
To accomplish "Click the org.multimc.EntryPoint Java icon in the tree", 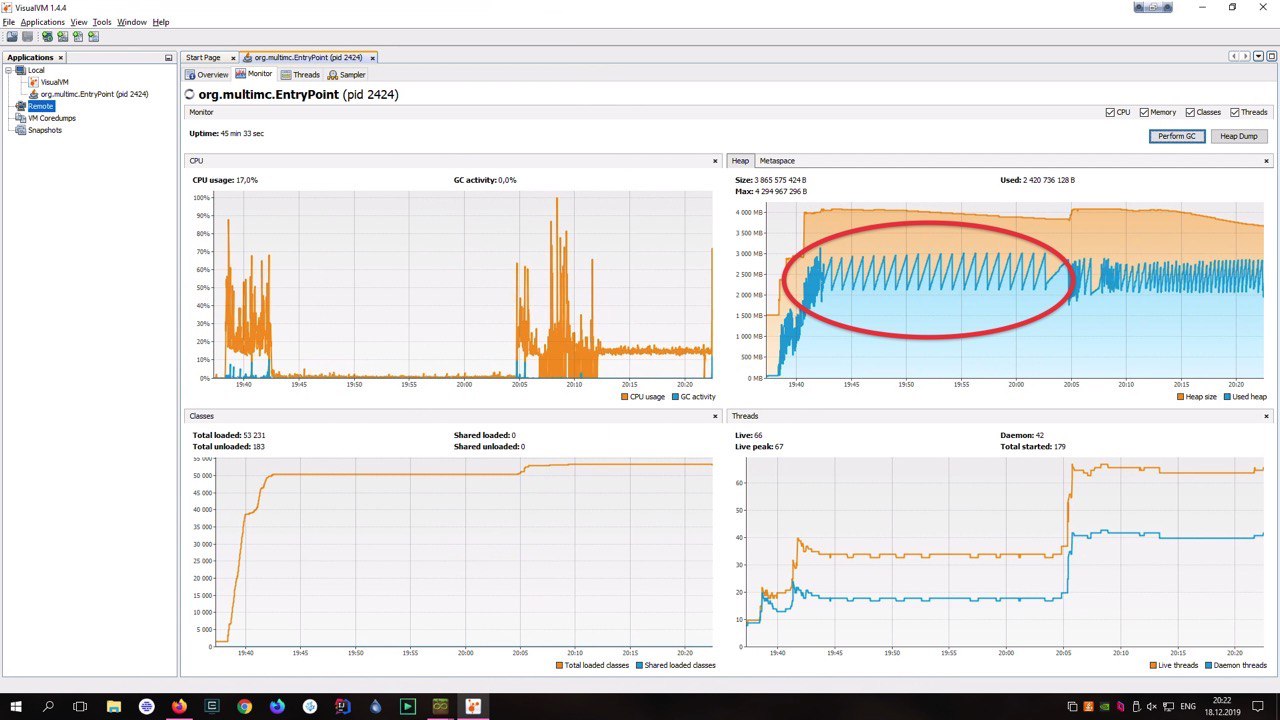I will click(33, 94).
